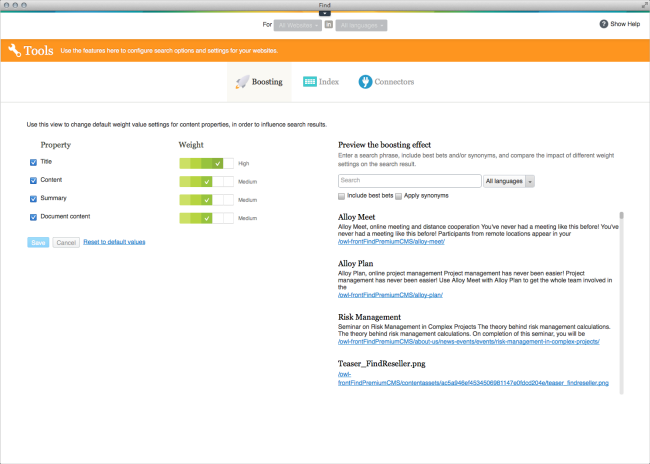Screen dimensions: 650x464
Task: Enable the Include best bets checkbox
Action: (x=342, y=196)
